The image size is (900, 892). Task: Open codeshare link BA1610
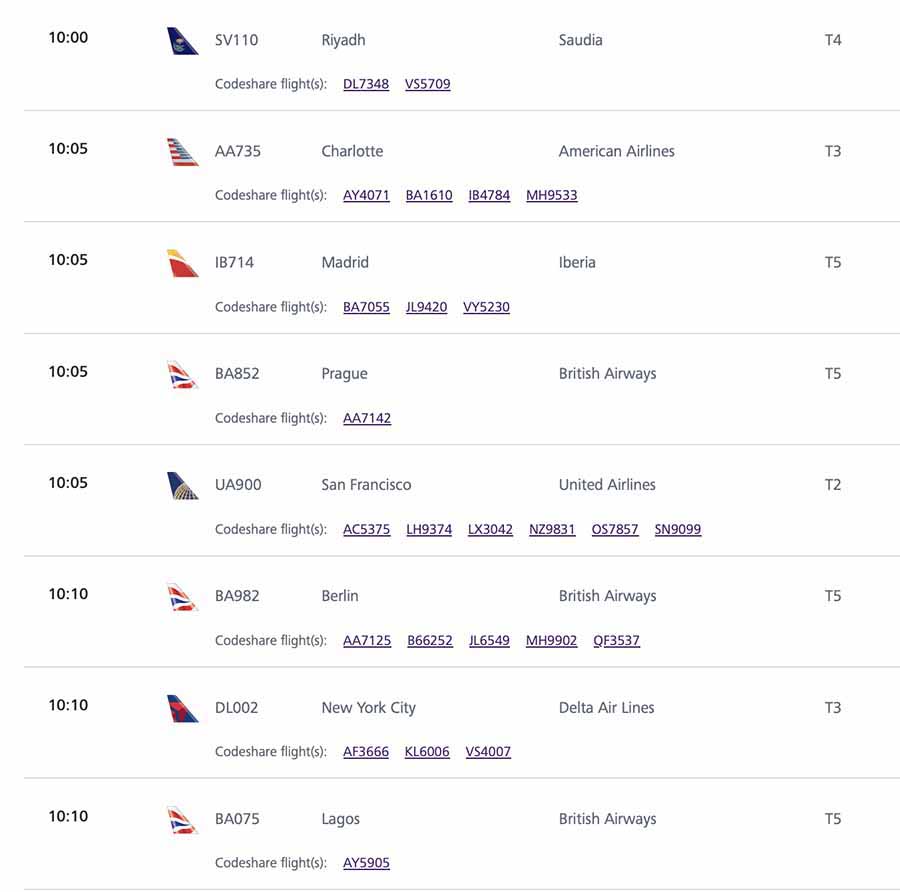429,195
